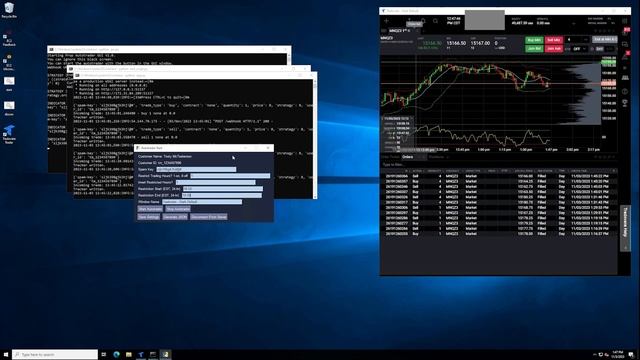Click the Join Bid green button
The image size is (640, 360).
pos(534,49)
